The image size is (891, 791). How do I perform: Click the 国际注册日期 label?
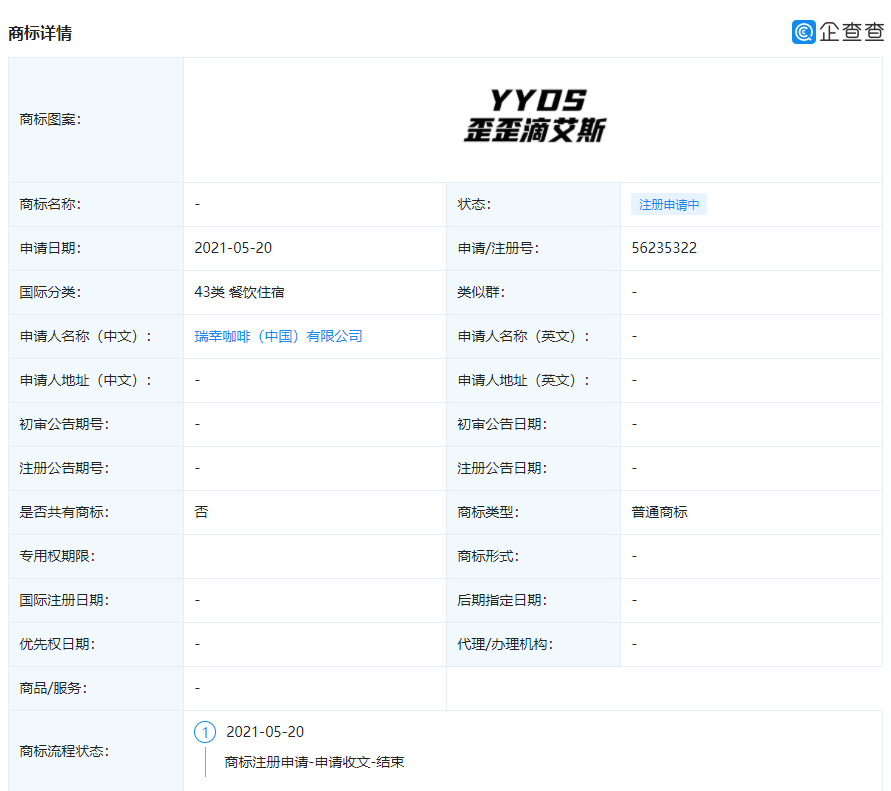[x=64, y=600]
